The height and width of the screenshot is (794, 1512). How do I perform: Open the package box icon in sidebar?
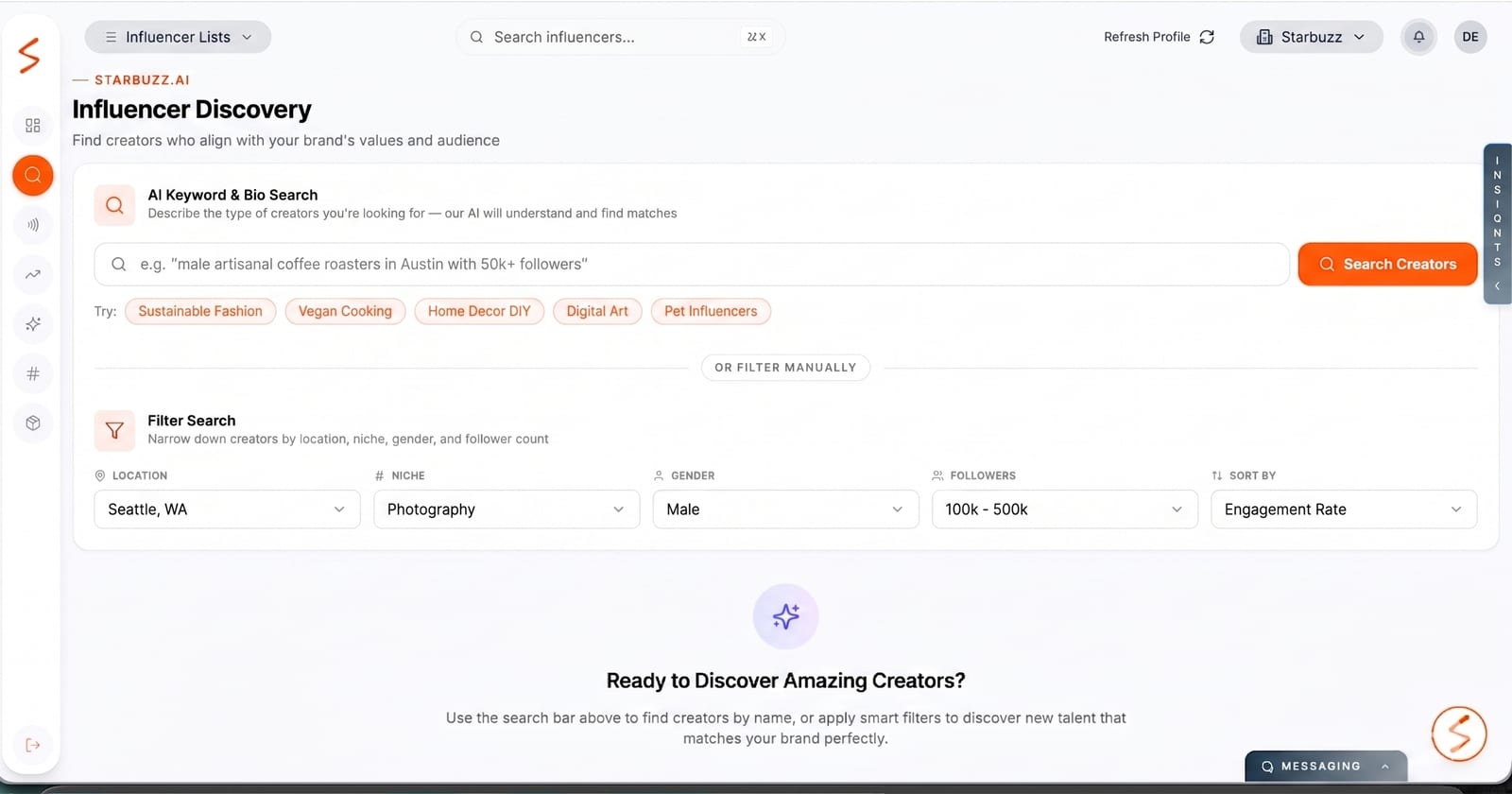(x=32, y=423)
